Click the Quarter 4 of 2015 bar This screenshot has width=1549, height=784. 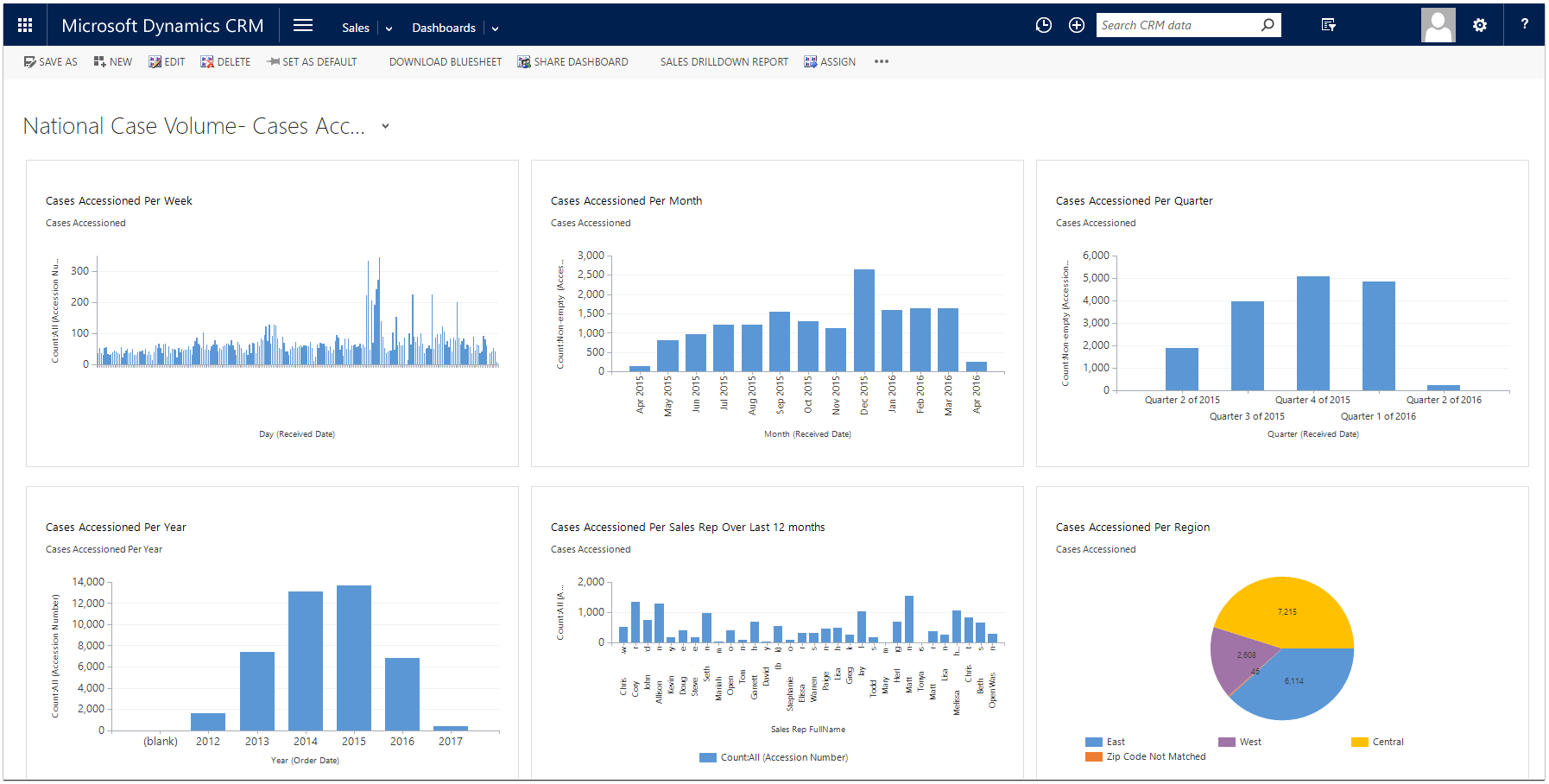click(1313, 333)
